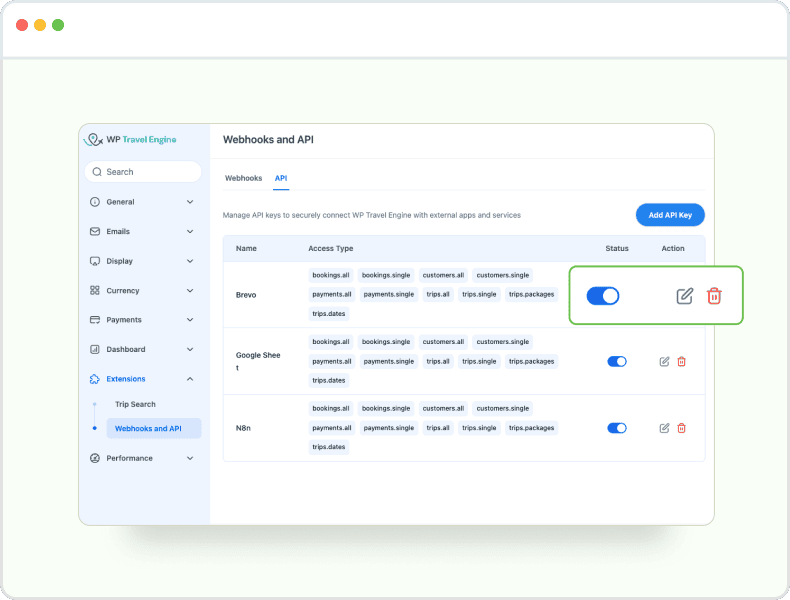The image size is (790, 600).
Task: Click the Access Type column header
Action: (331, 248)
